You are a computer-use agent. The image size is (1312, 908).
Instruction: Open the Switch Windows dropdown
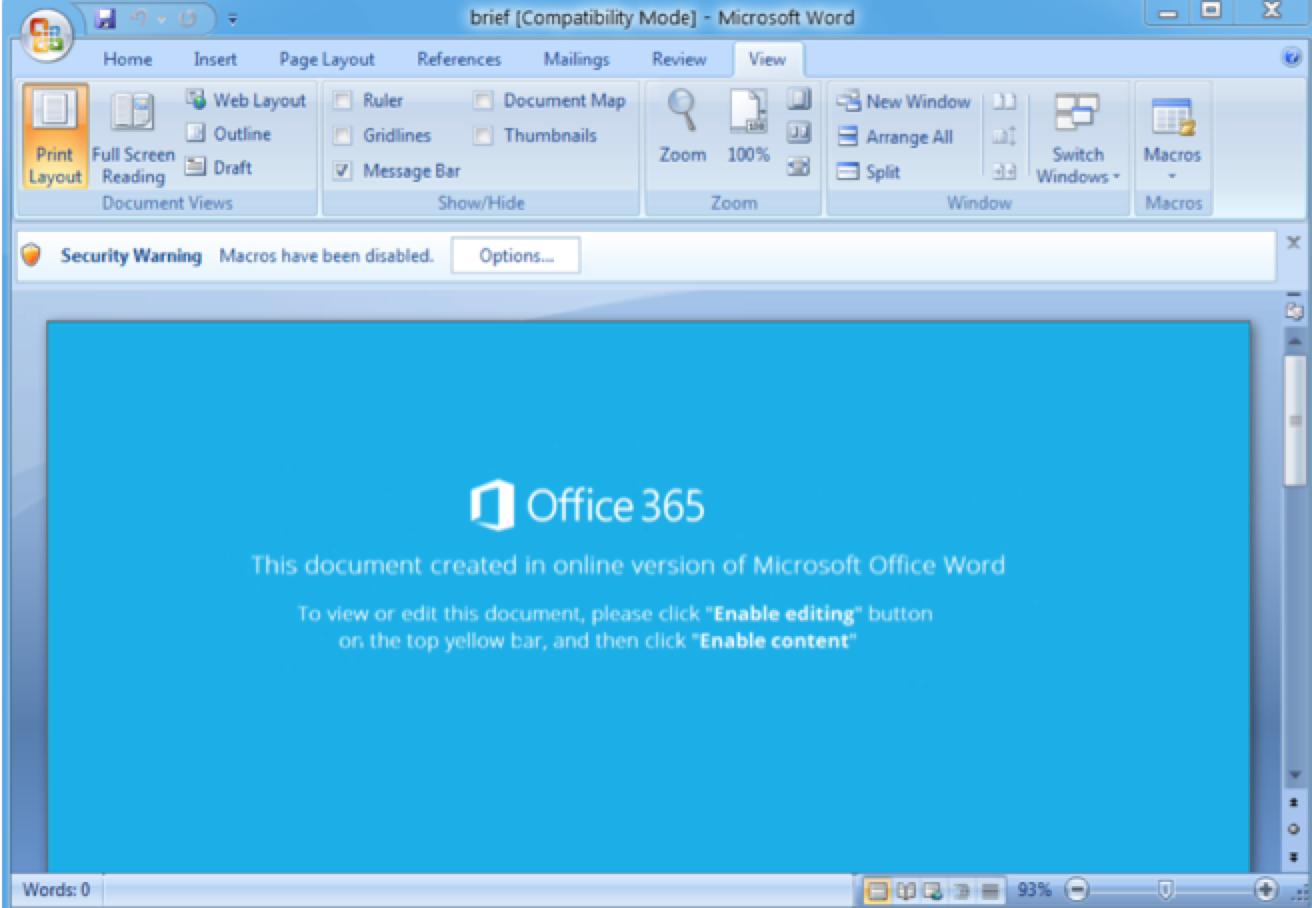tap(1078, 138)
